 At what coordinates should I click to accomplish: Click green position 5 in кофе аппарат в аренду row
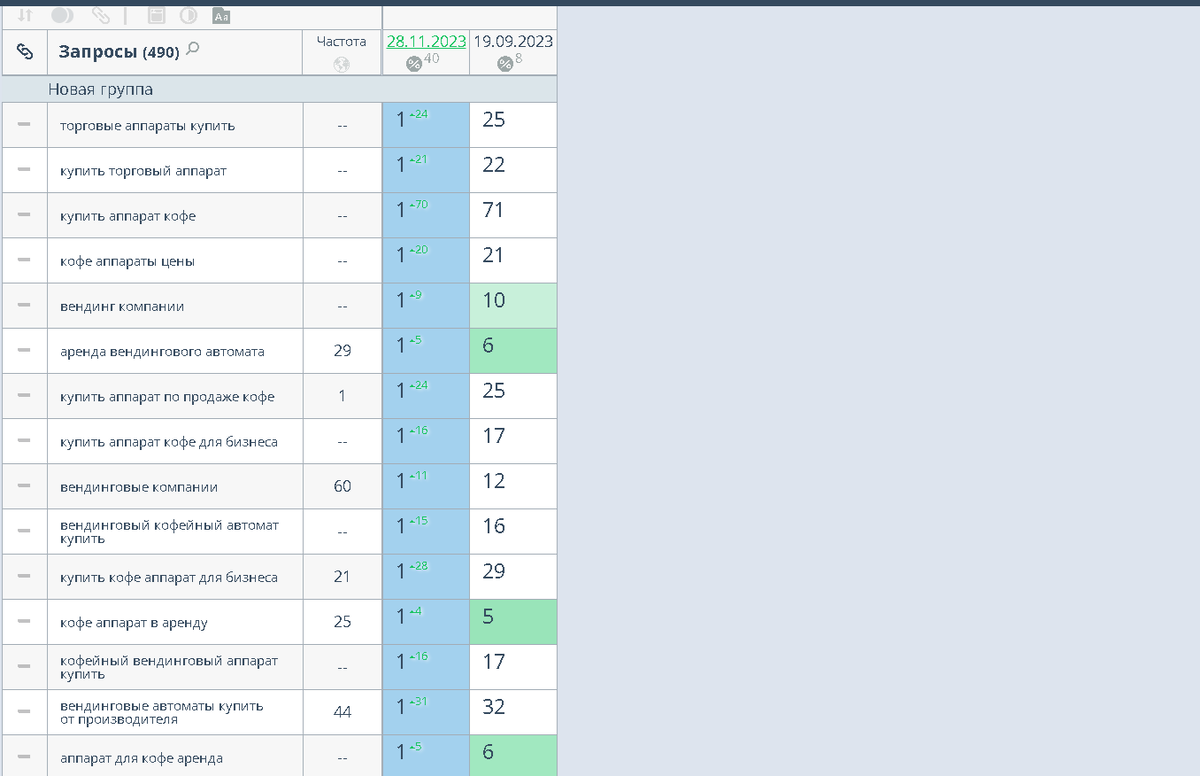click(513, 622)
